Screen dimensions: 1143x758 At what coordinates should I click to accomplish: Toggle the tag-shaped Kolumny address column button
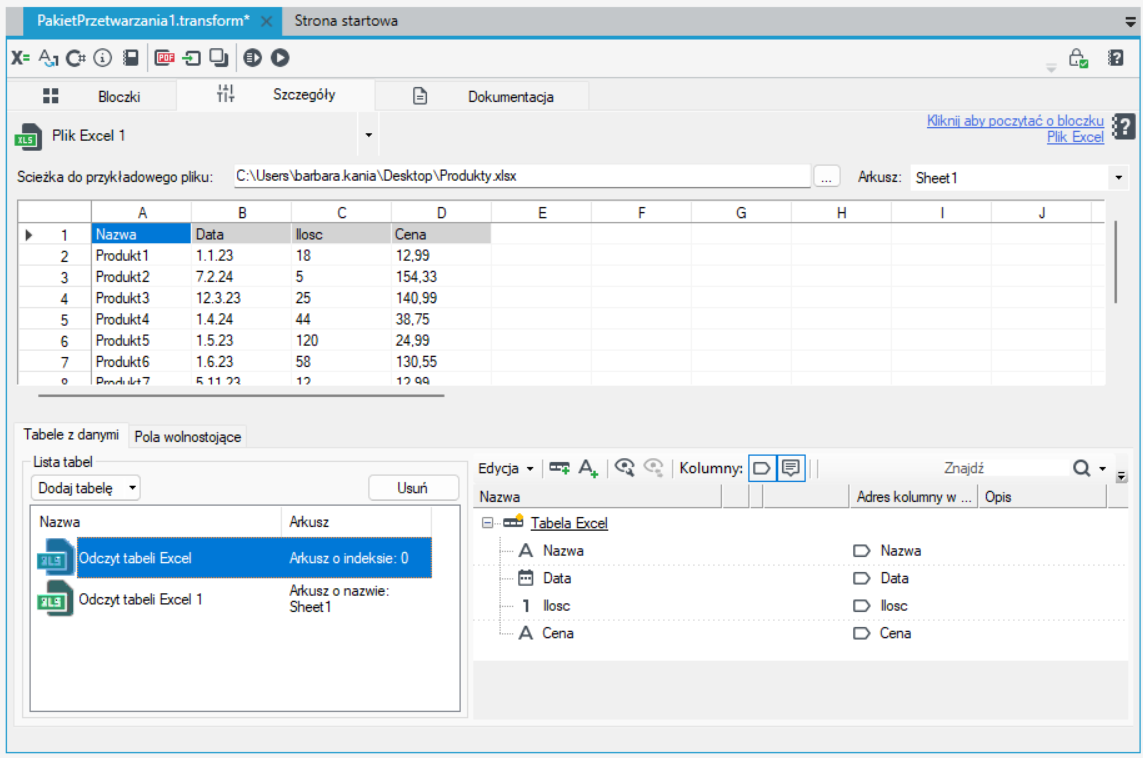tap(762, 468)
